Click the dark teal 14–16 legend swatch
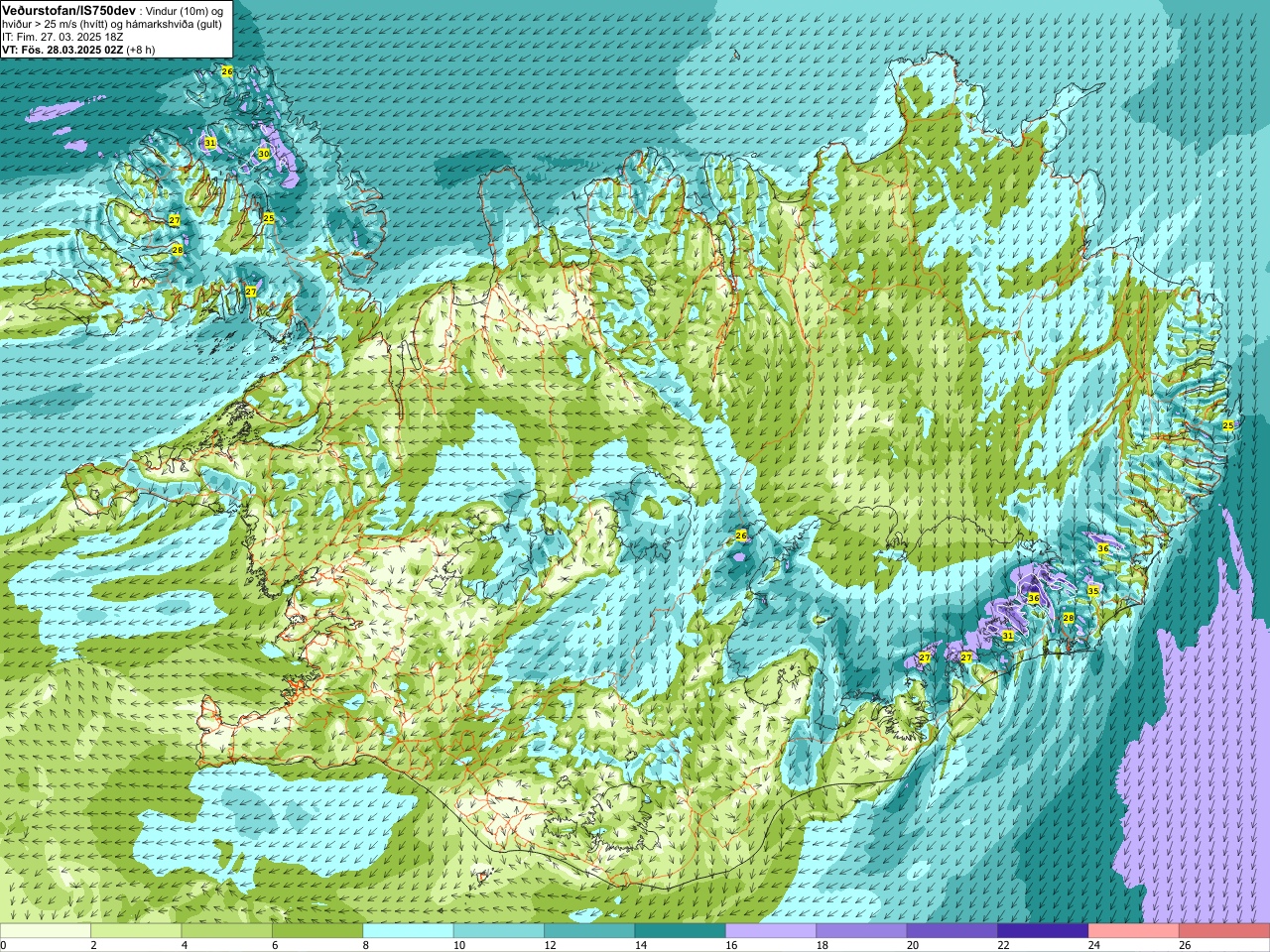 click(x=681, y=931)
